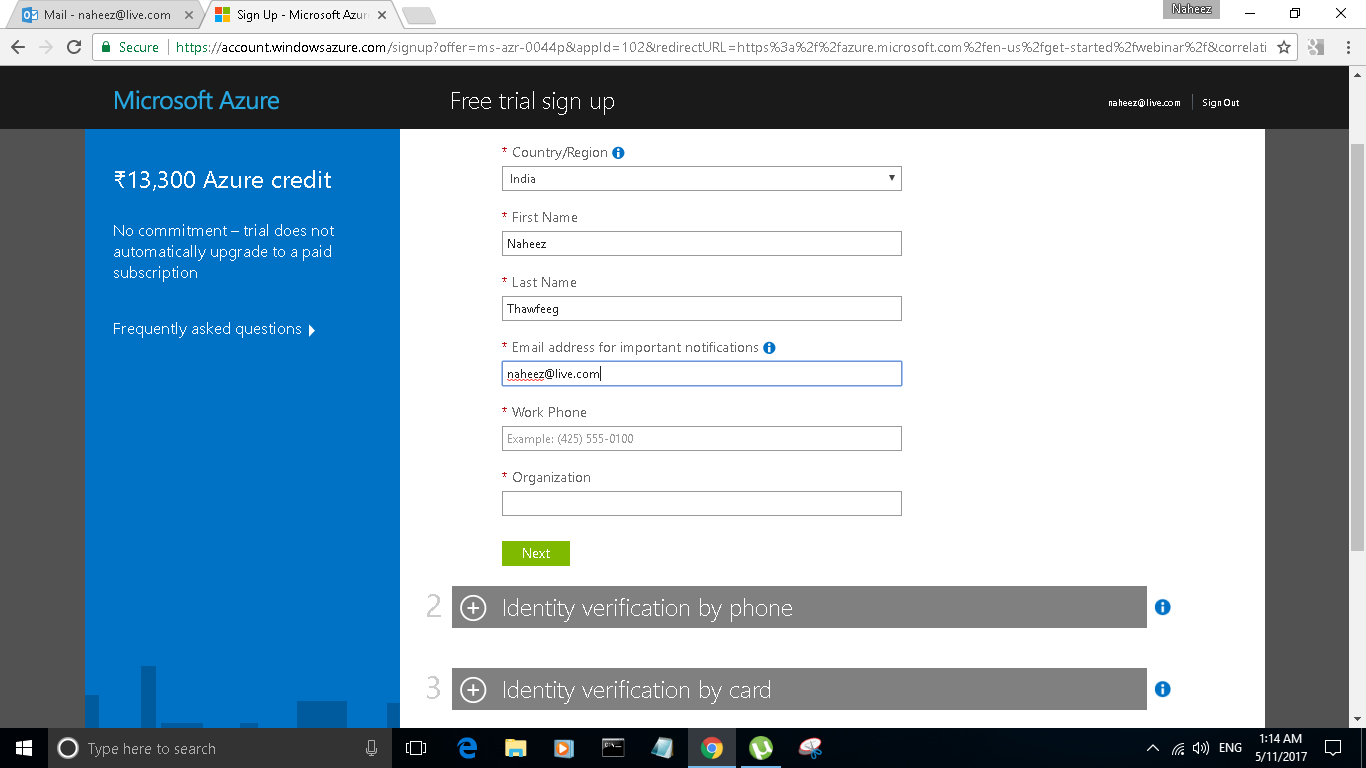Click the green Next button
The width and height of the screenshot is (1366, 768).
[536, 553]
